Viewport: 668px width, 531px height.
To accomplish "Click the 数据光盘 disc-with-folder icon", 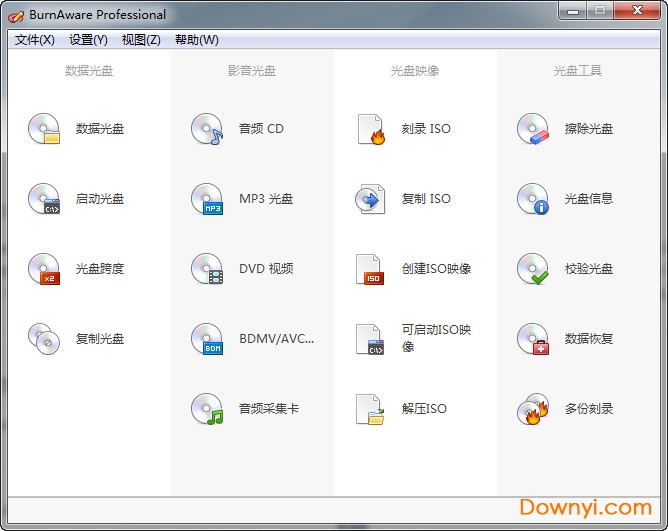I will tap(44, 129).
